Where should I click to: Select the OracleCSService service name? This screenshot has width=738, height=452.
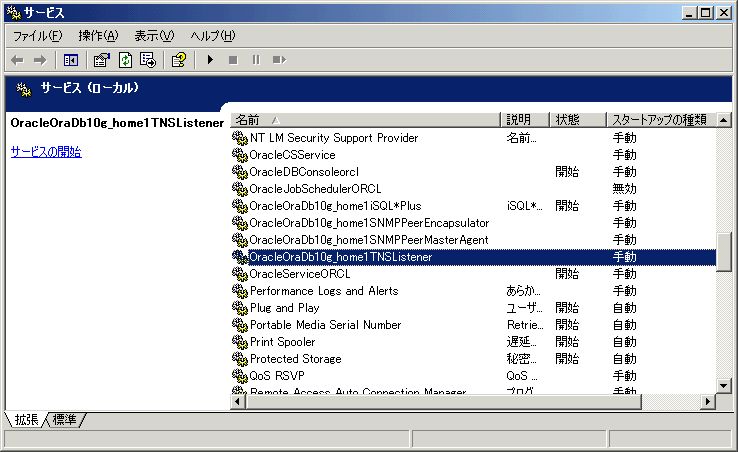click(x=292, y=155)
